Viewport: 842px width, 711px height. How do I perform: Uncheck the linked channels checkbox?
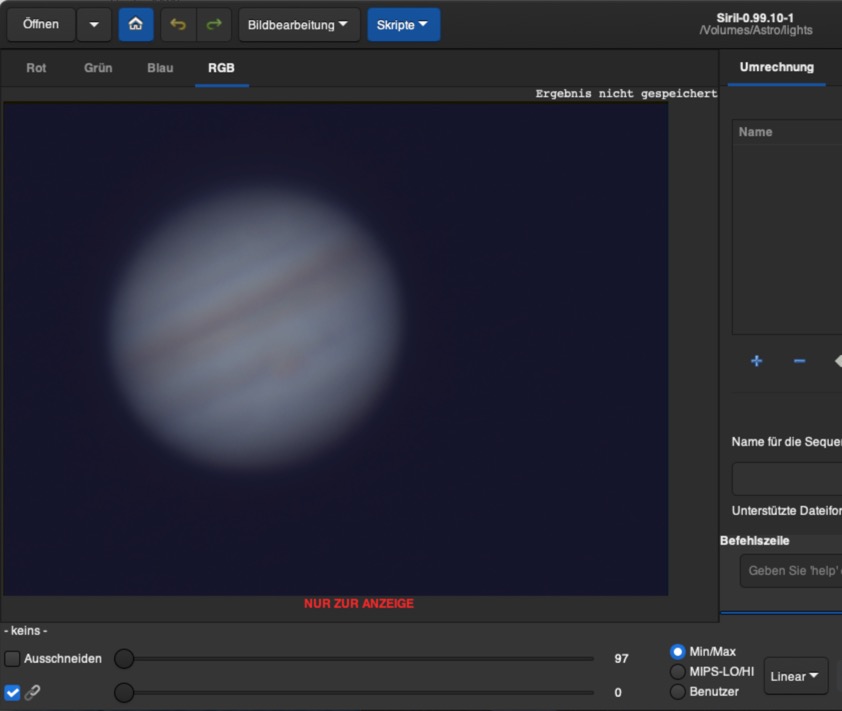pos(12,692)
